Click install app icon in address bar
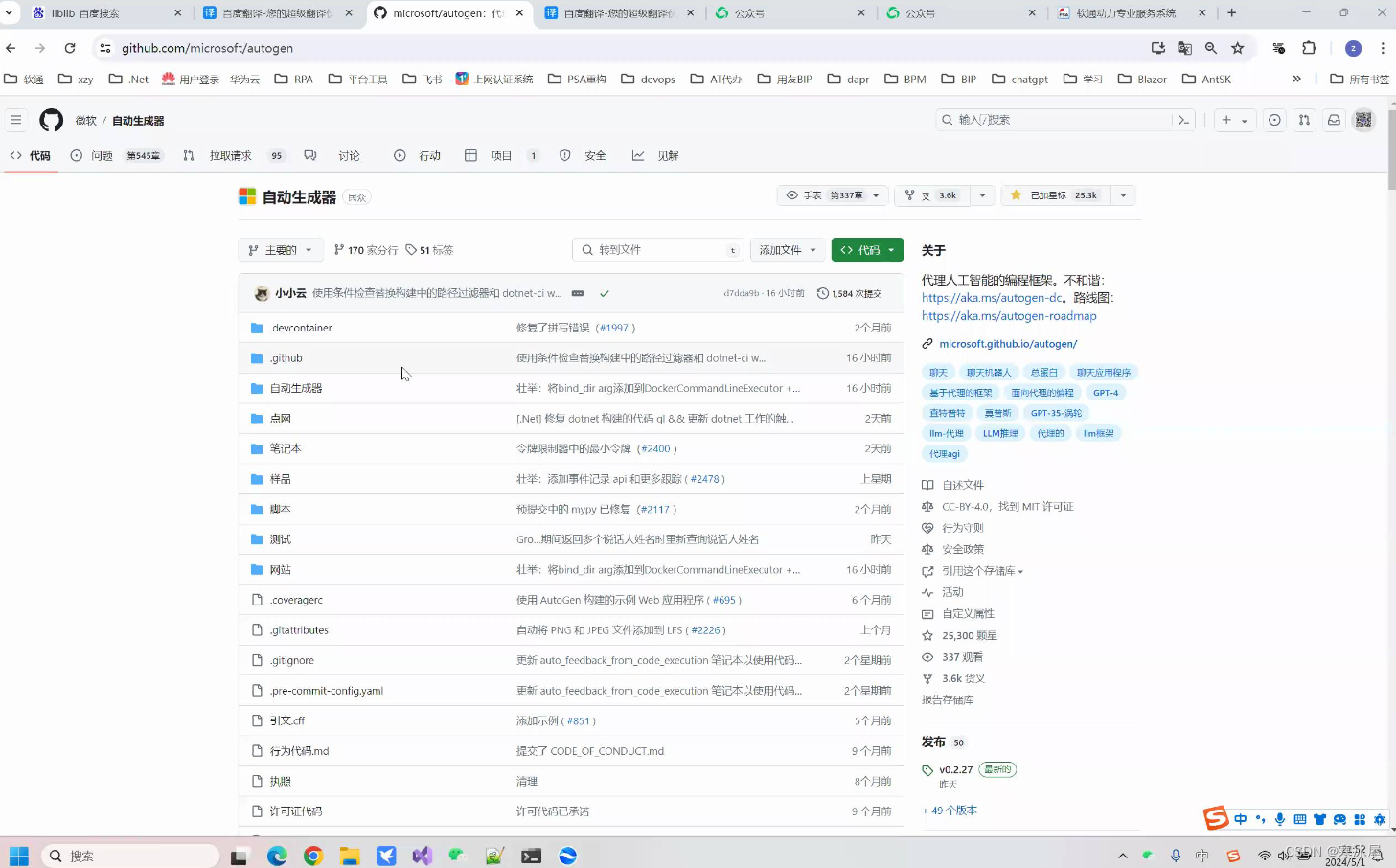 [1157, 48]
